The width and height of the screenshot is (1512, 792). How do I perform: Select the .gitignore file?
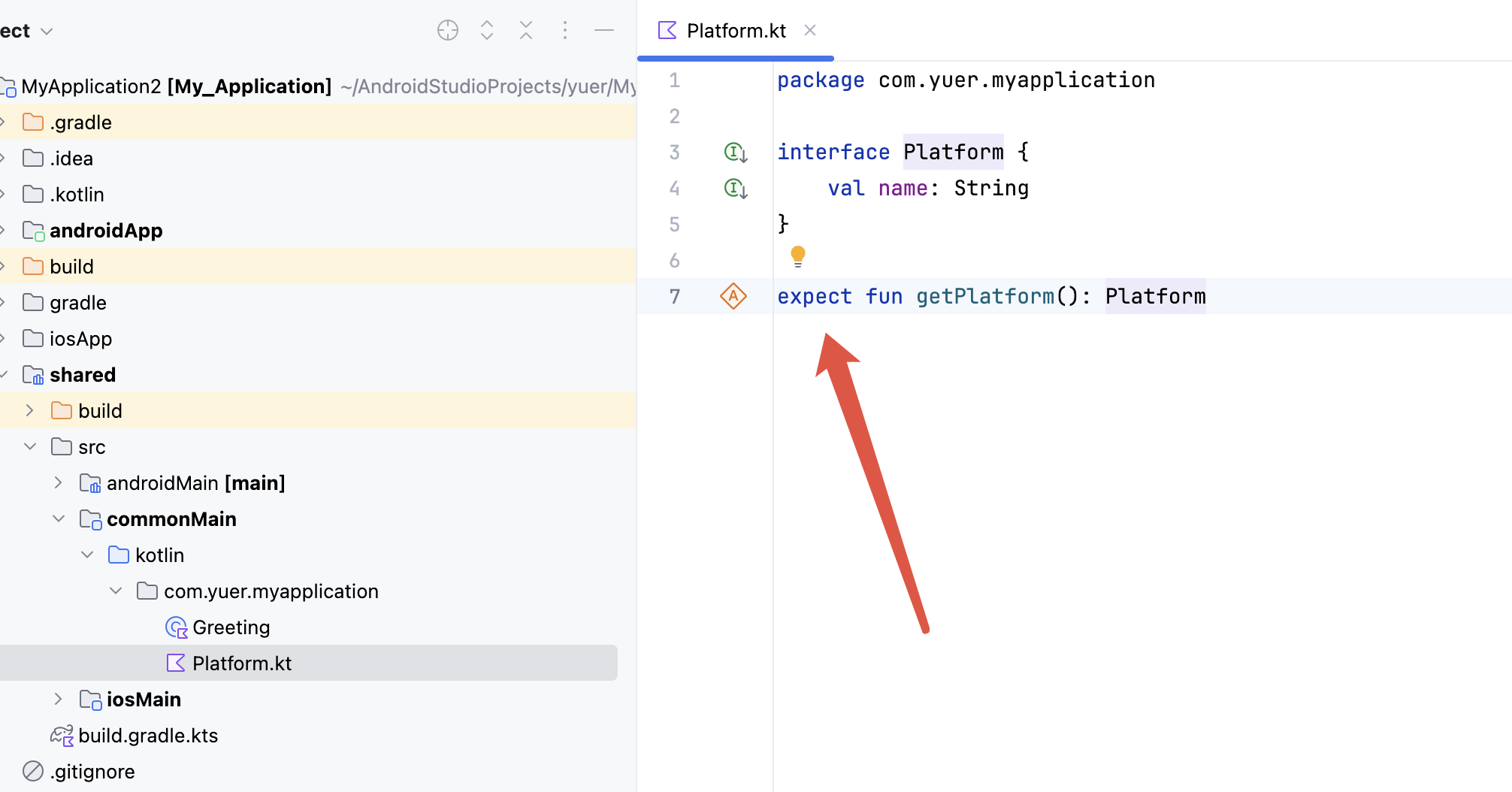(318, 771)
